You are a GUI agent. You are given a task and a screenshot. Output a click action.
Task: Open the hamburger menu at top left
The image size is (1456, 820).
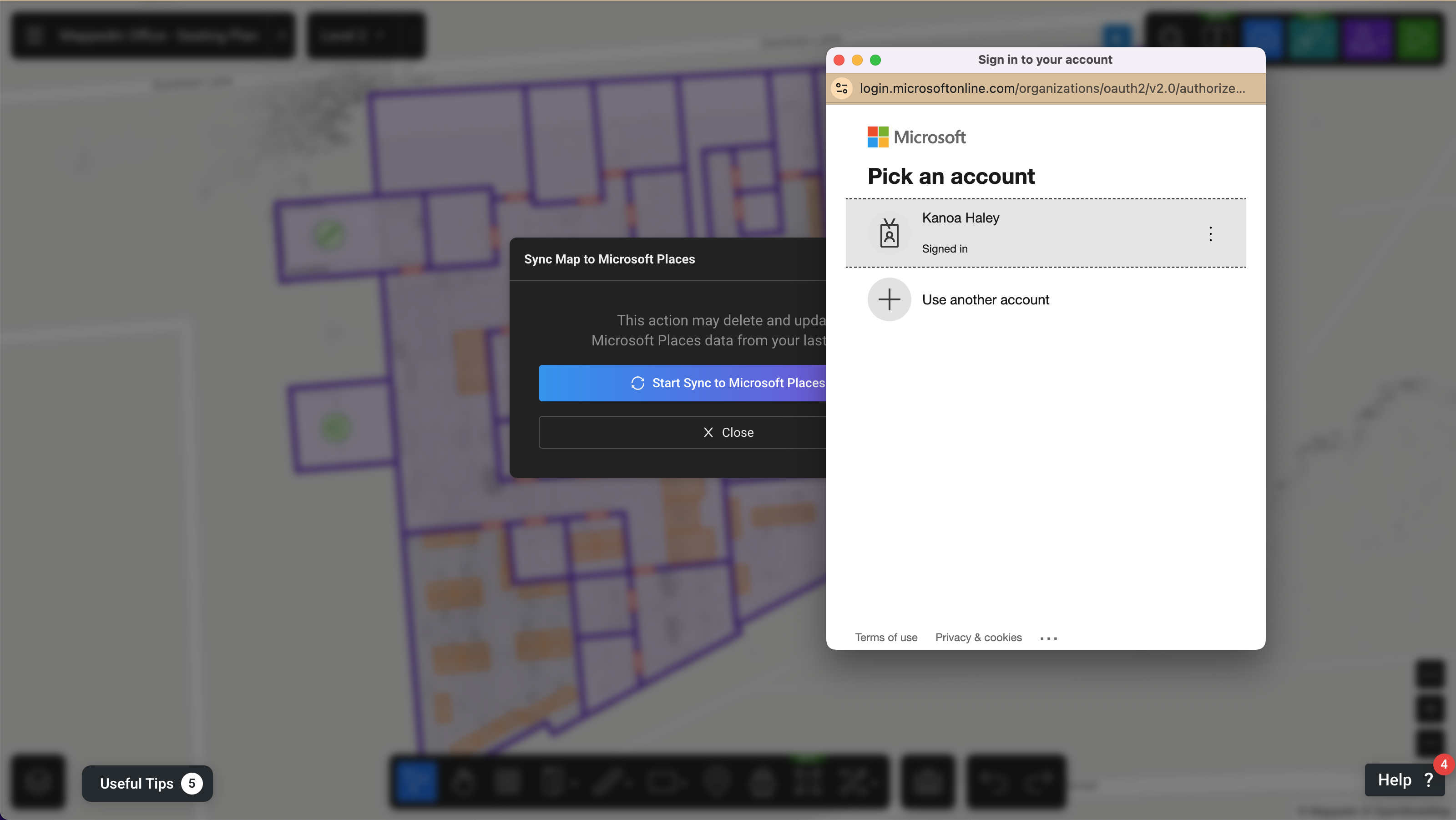pos(34,35)
